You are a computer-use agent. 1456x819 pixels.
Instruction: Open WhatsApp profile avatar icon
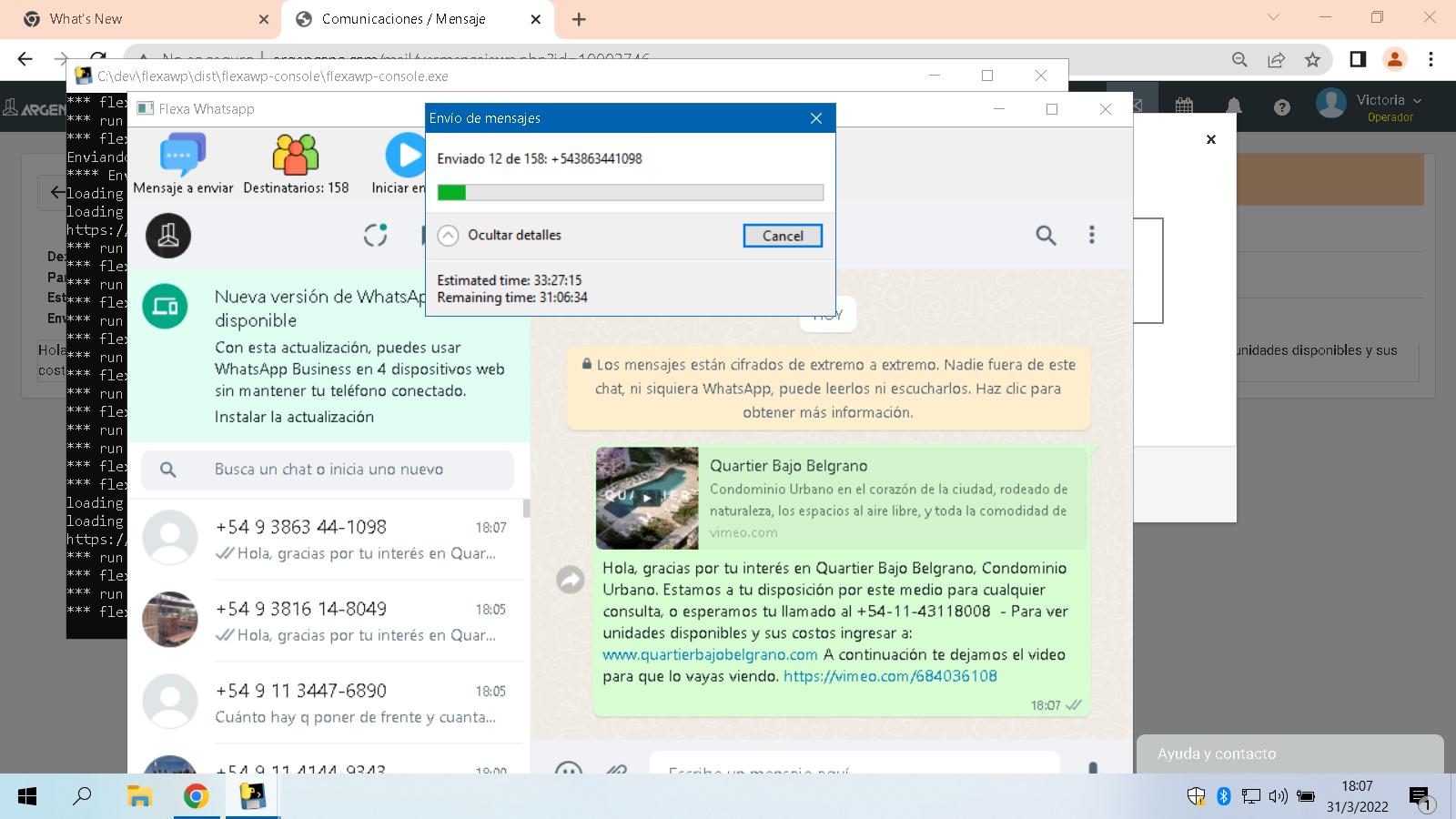click(x=168, y=236)
